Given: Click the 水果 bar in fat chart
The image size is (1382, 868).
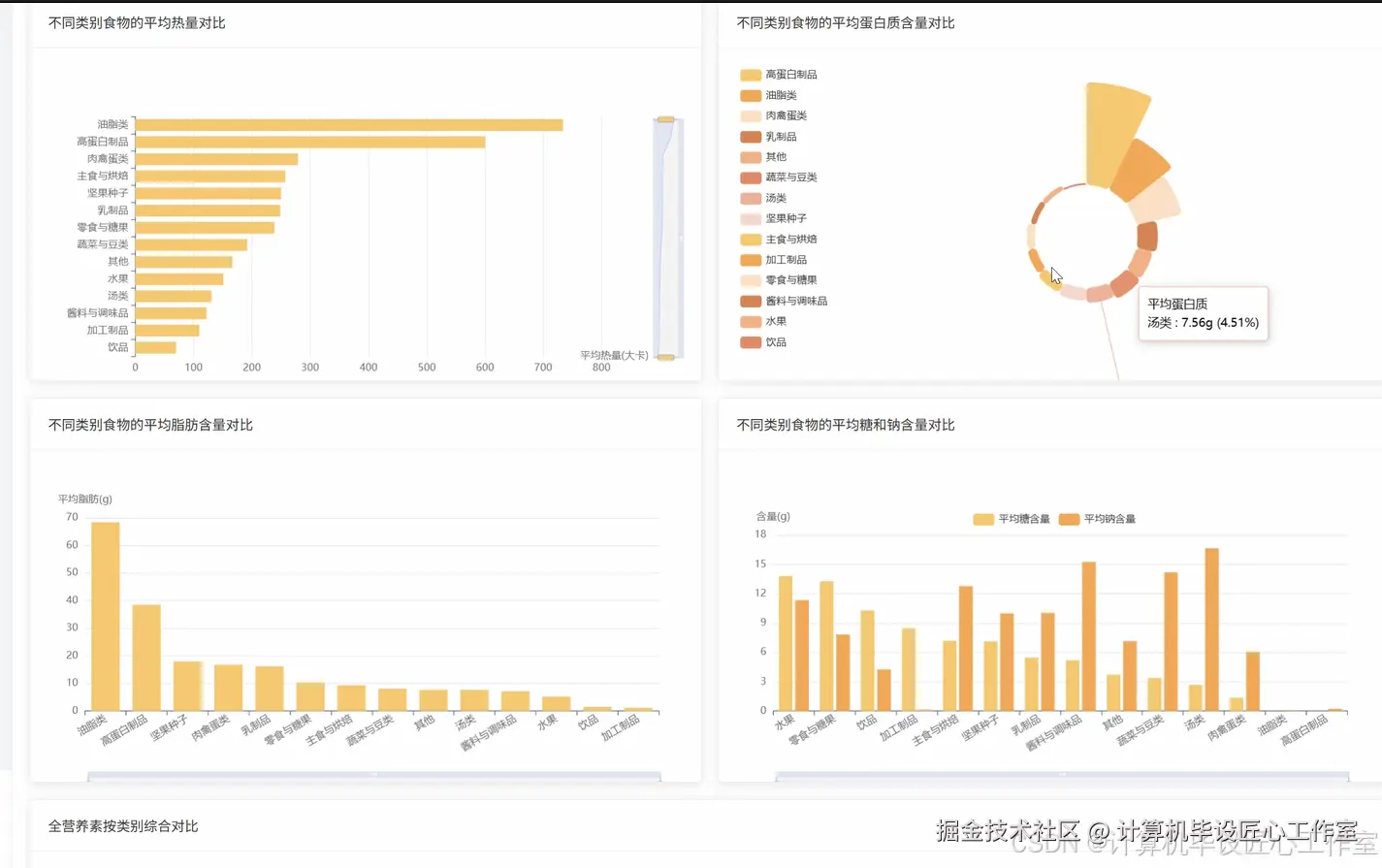Looking at the screenshot, I should coord(556,704).
